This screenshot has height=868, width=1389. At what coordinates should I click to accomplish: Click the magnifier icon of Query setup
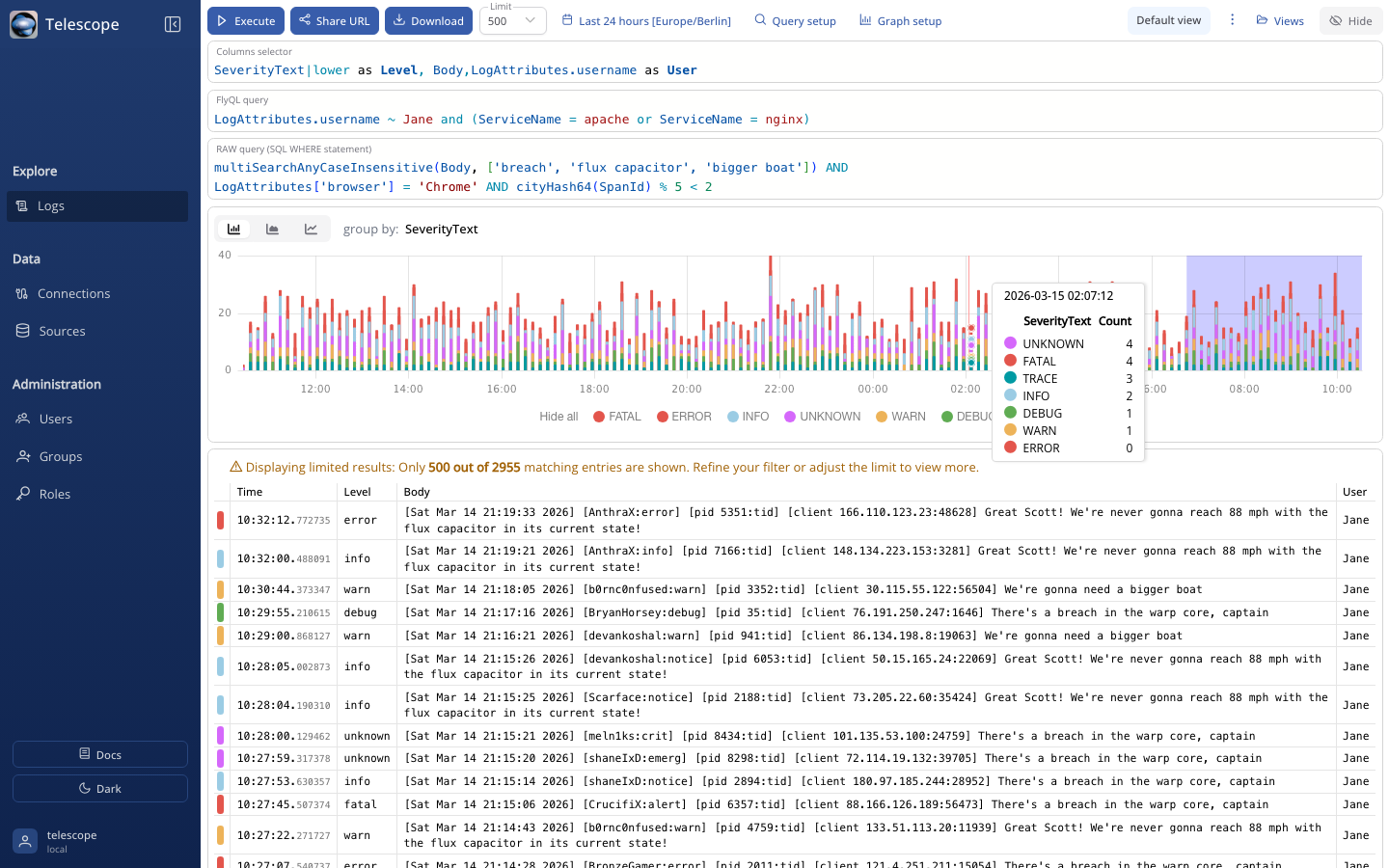pyautogui.click(x=760, y=20)
